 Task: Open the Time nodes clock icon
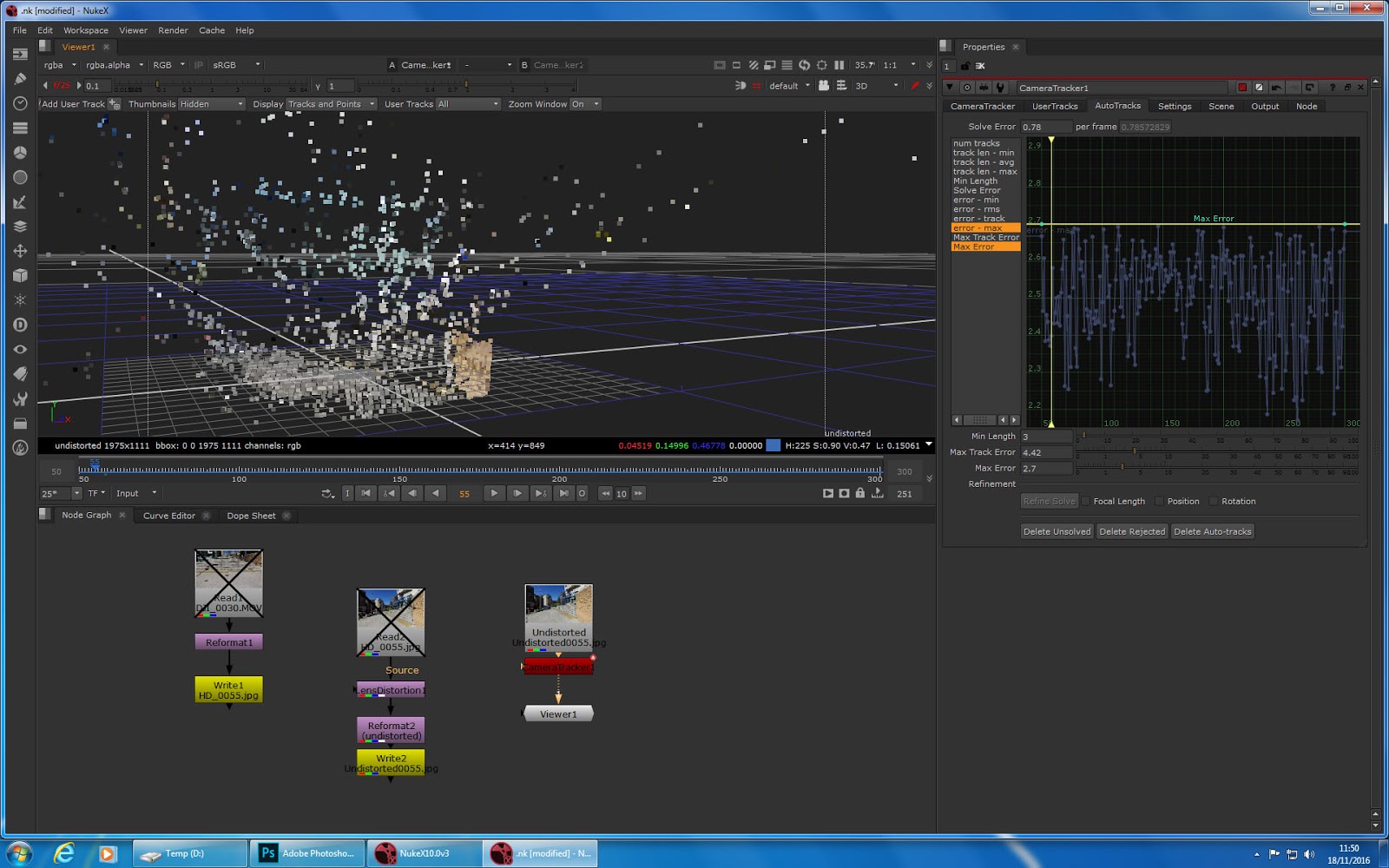coord(19,103)
